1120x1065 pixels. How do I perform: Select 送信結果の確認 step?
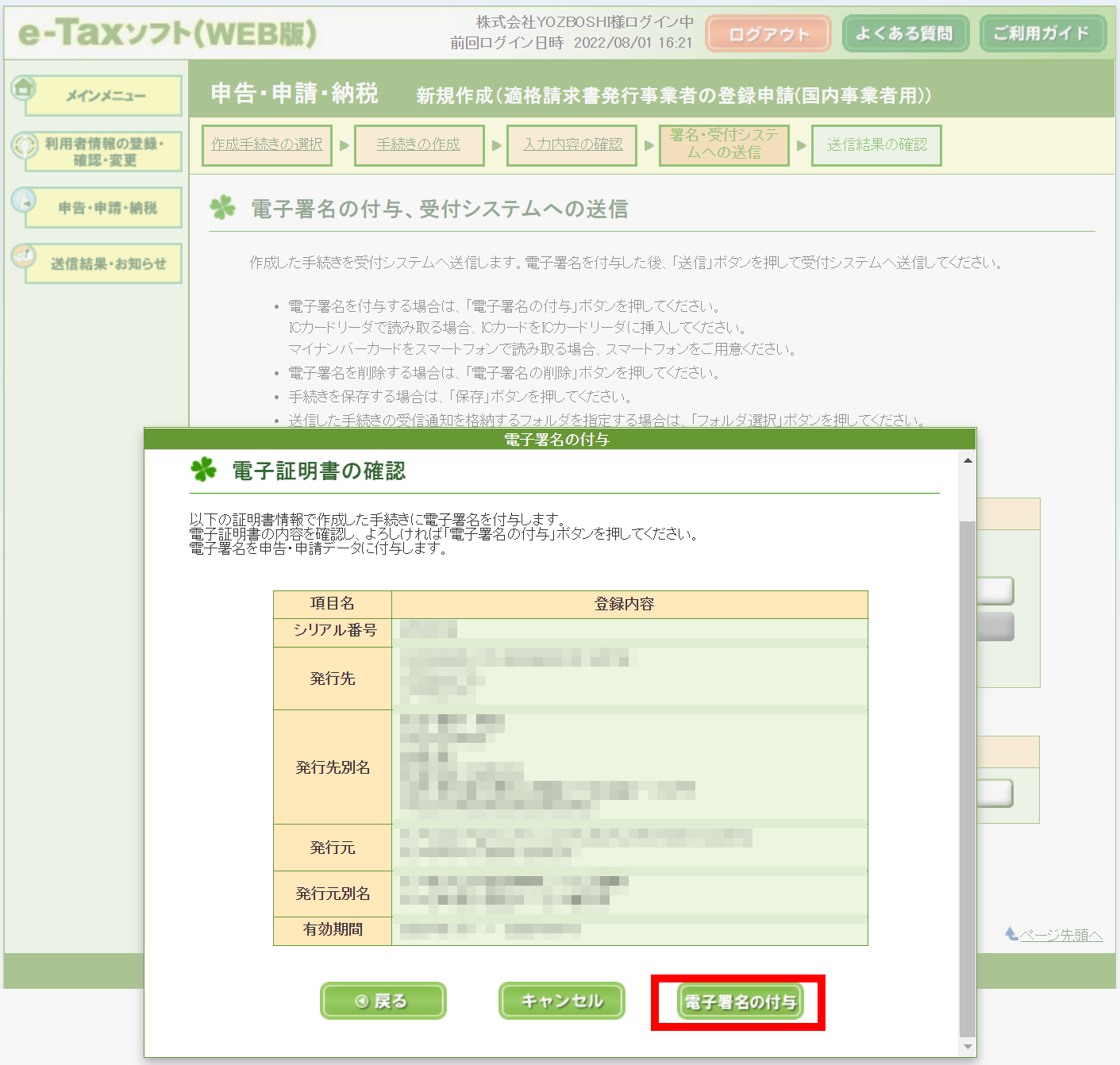tap(876, 145)
